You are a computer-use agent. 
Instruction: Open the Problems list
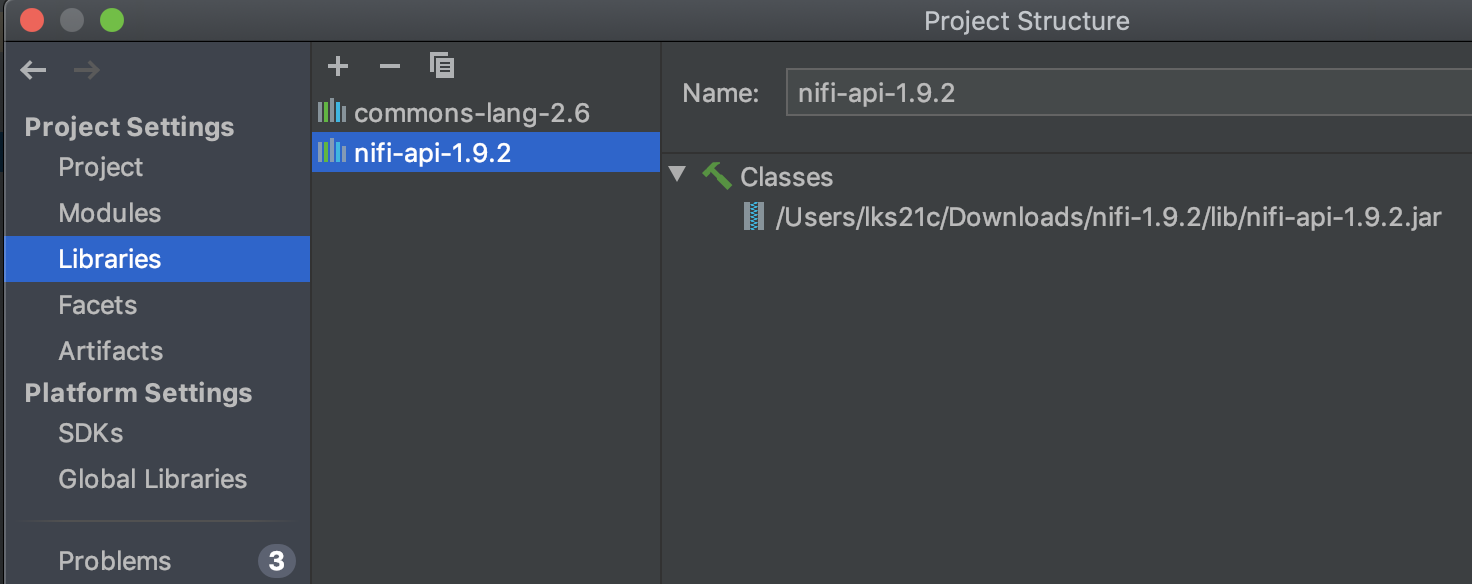115,561
